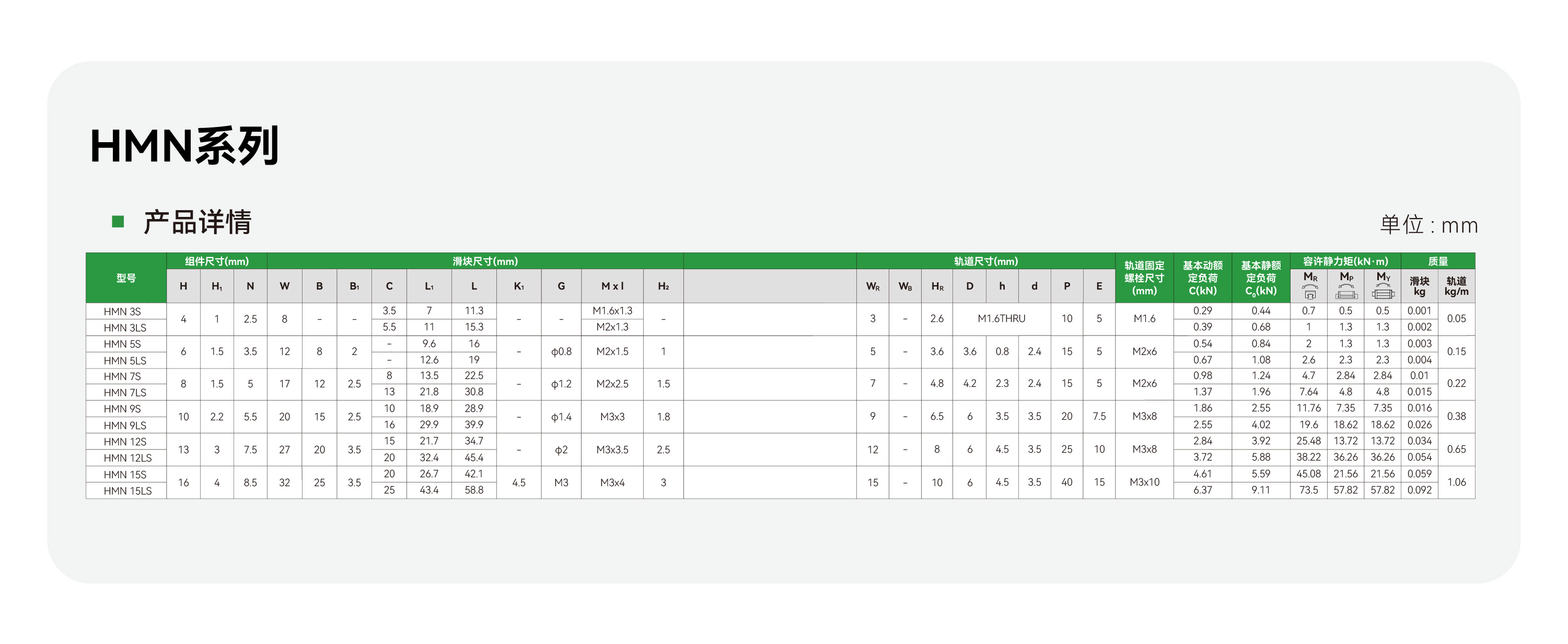Click the HMN 12LS model name
Image resolution: width=1568 pixels, height=644 pixels.
pyautogui.click(x=127, y=458)
